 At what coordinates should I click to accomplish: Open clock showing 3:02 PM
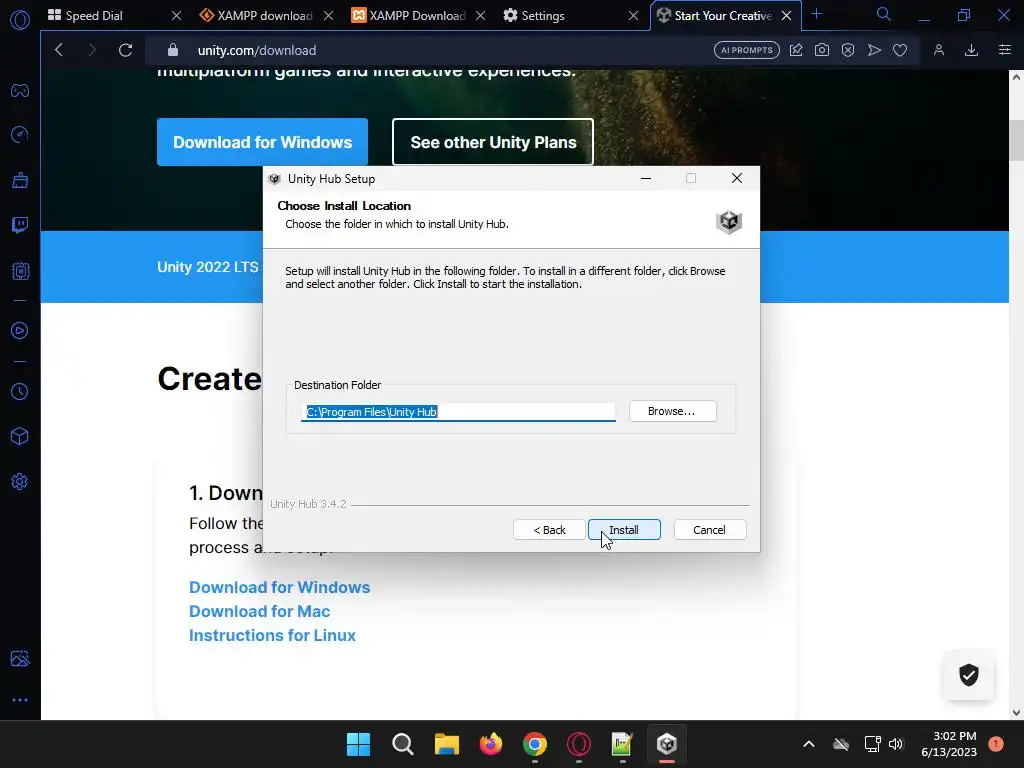(x=949, y=744)
